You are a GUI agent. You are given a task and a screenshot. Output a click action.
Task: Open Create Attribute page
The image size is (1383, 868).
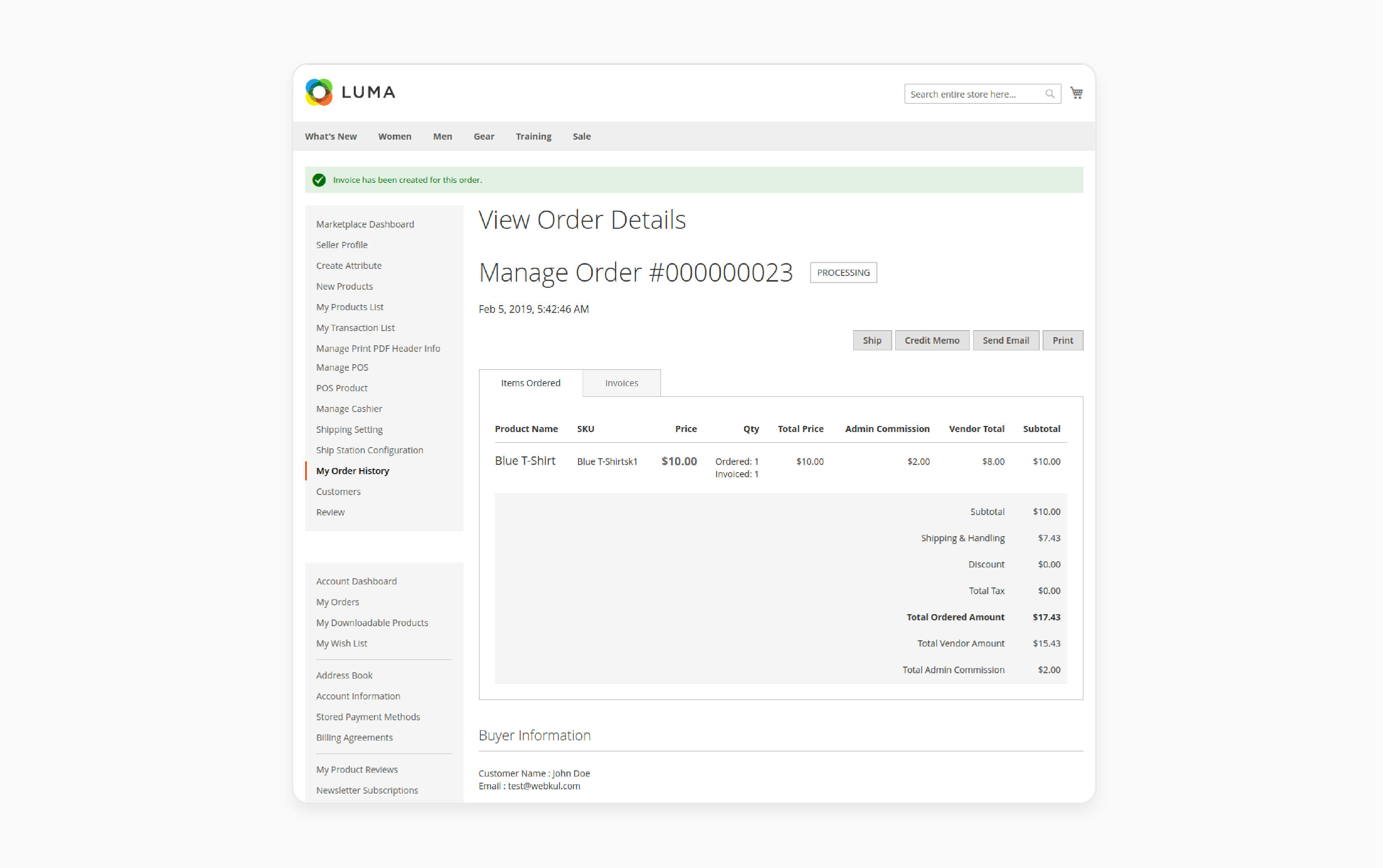point(348,266)
